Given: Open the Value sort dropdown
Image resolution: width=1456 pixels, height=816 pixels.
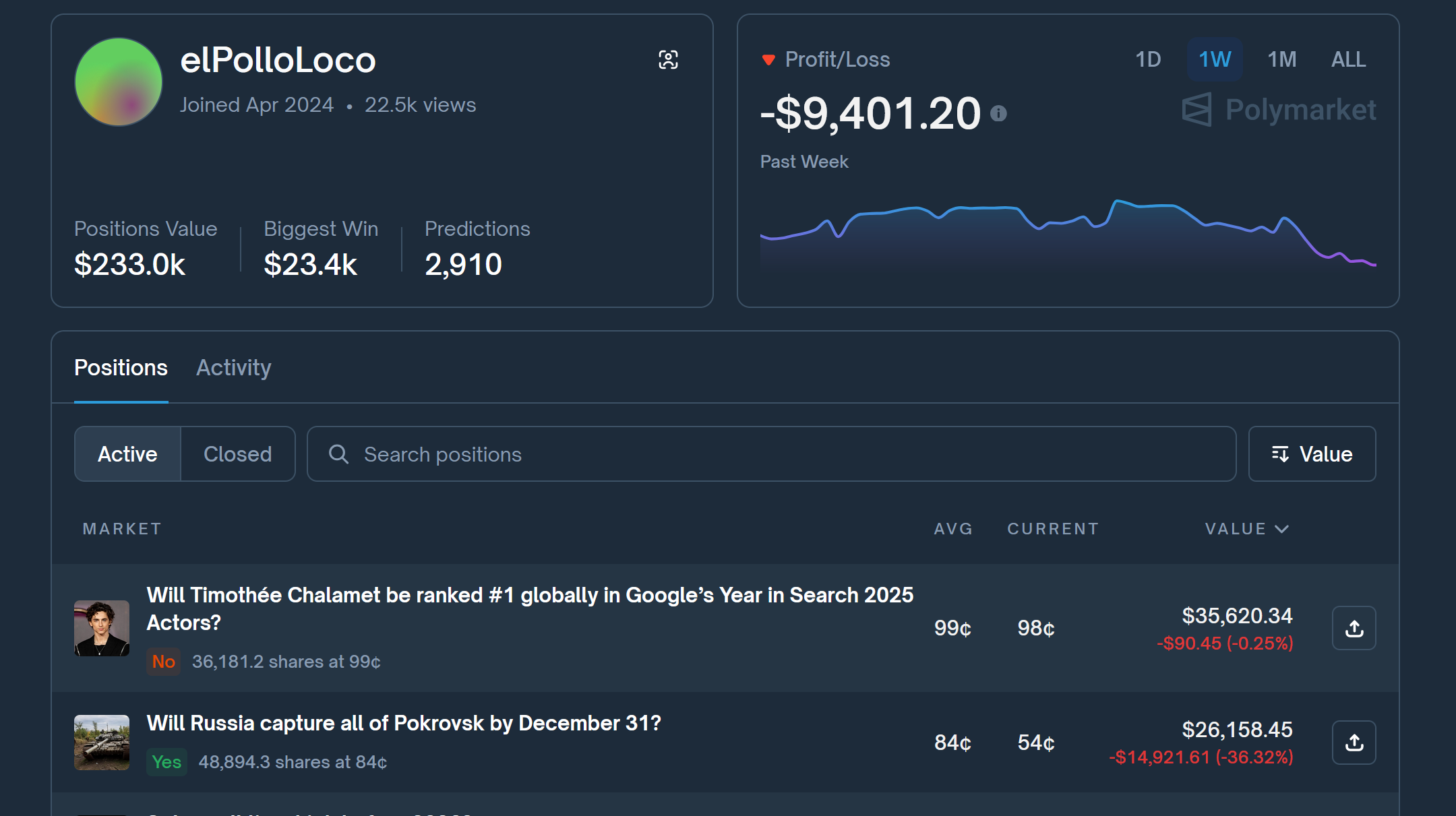Looking at the screenshot, I should tap(1312, 454).
